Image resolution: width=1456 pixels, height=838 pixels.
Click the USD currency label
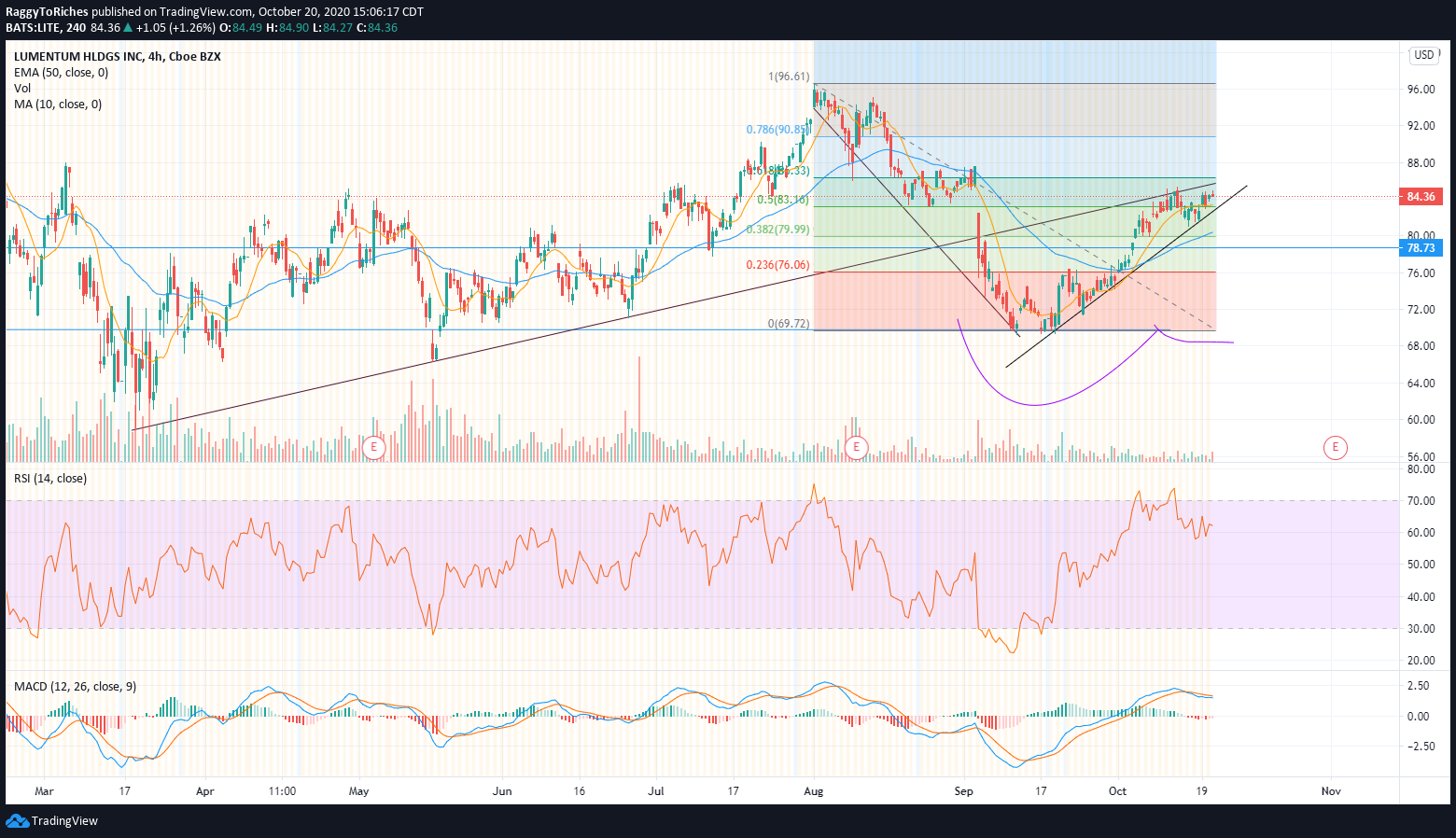(1423, 55)
